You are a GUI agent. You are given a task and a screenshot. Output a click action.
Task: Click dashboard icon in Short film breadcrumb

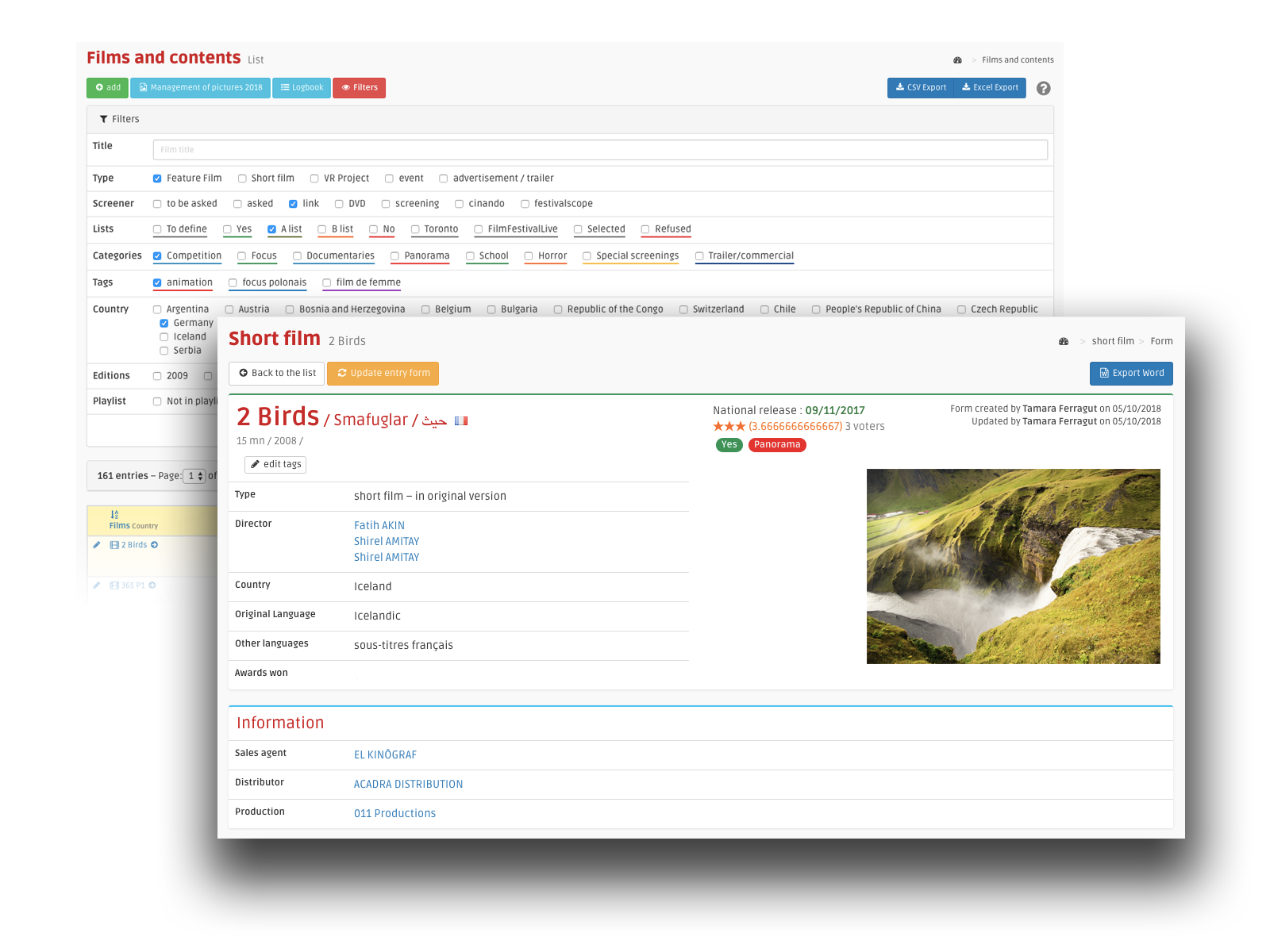point(1064,341)
